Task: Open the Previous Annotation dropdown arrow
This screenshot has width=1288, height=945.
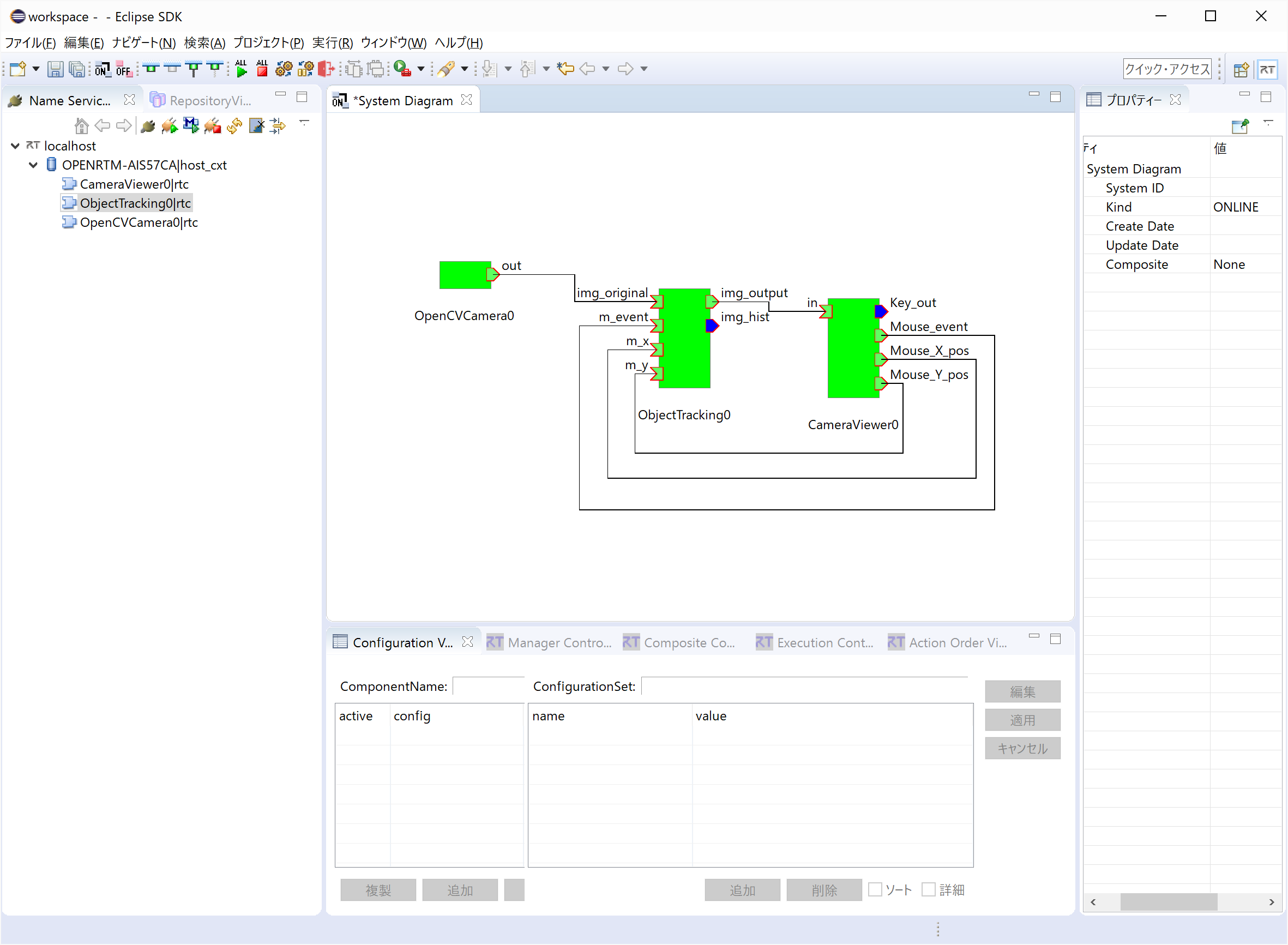Action: click(546, 69)
